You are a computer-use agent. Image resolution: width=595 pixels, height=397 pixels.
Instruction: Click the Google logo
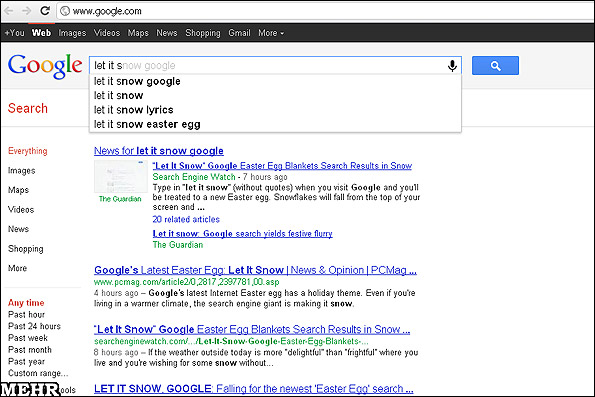(x=45, y=66)
